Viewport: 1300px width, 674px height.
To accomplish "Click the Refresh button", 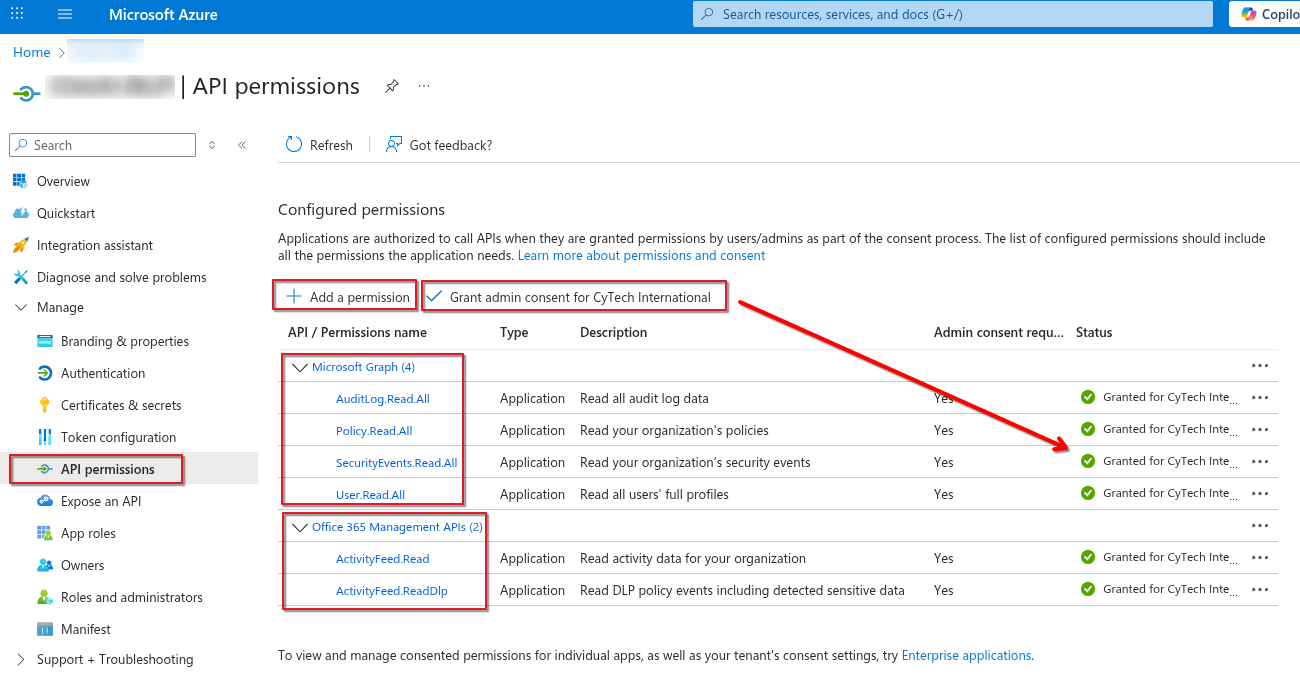I will click(319, 145).
